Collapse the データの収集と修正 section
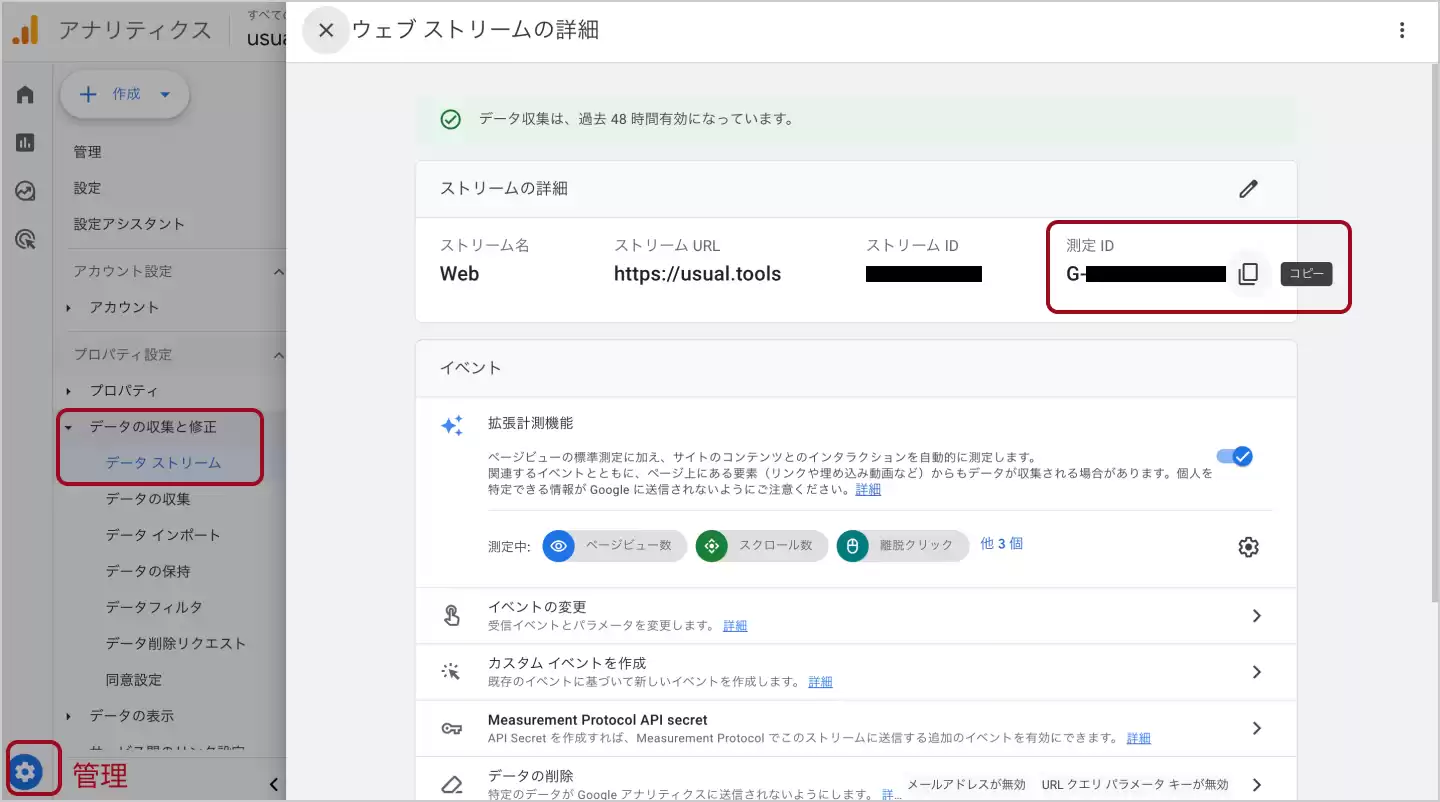This screenshot has height=802, width=1440. pyautogui.click(x=69, y=427)
